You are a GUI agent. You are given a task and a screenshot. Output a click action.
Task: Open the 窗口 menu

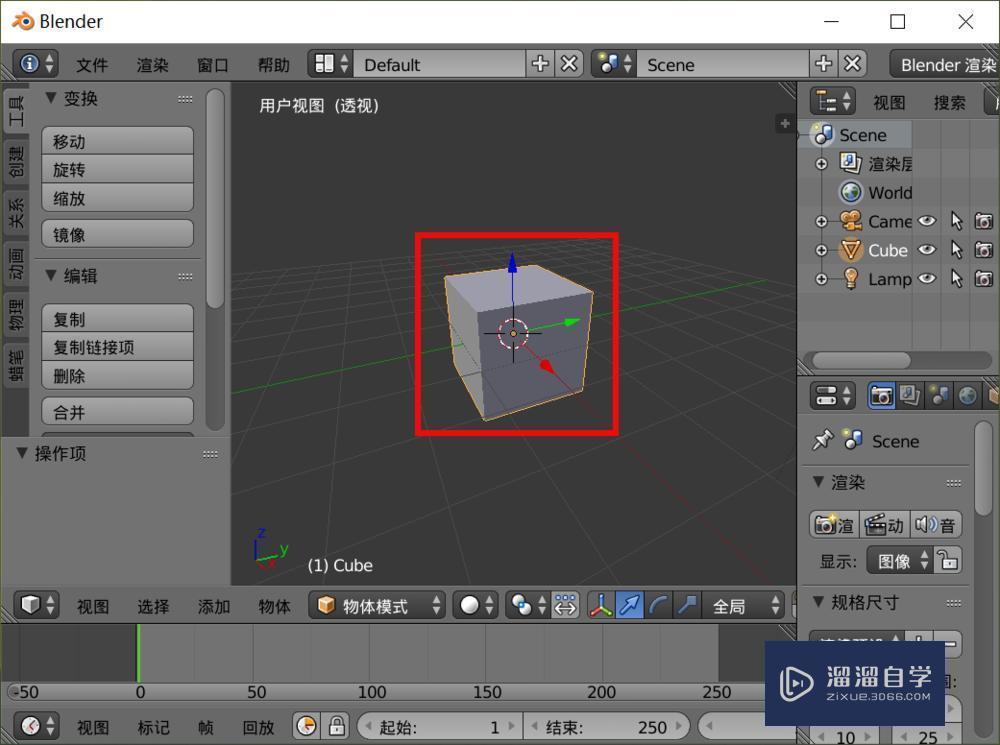pyautogui.click(x=213, y=65)
